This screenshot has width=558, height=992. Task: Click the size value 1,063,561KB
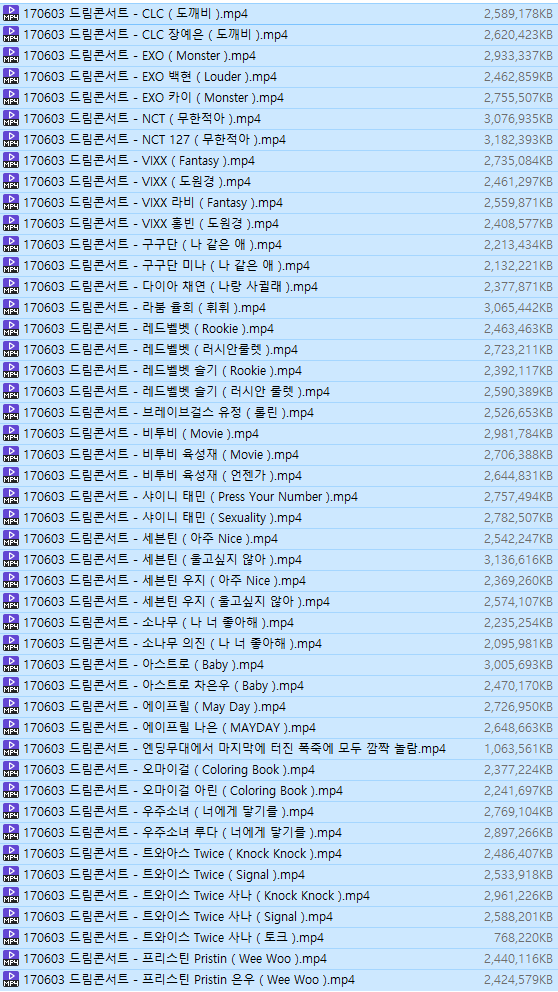(x=518, y=748)
